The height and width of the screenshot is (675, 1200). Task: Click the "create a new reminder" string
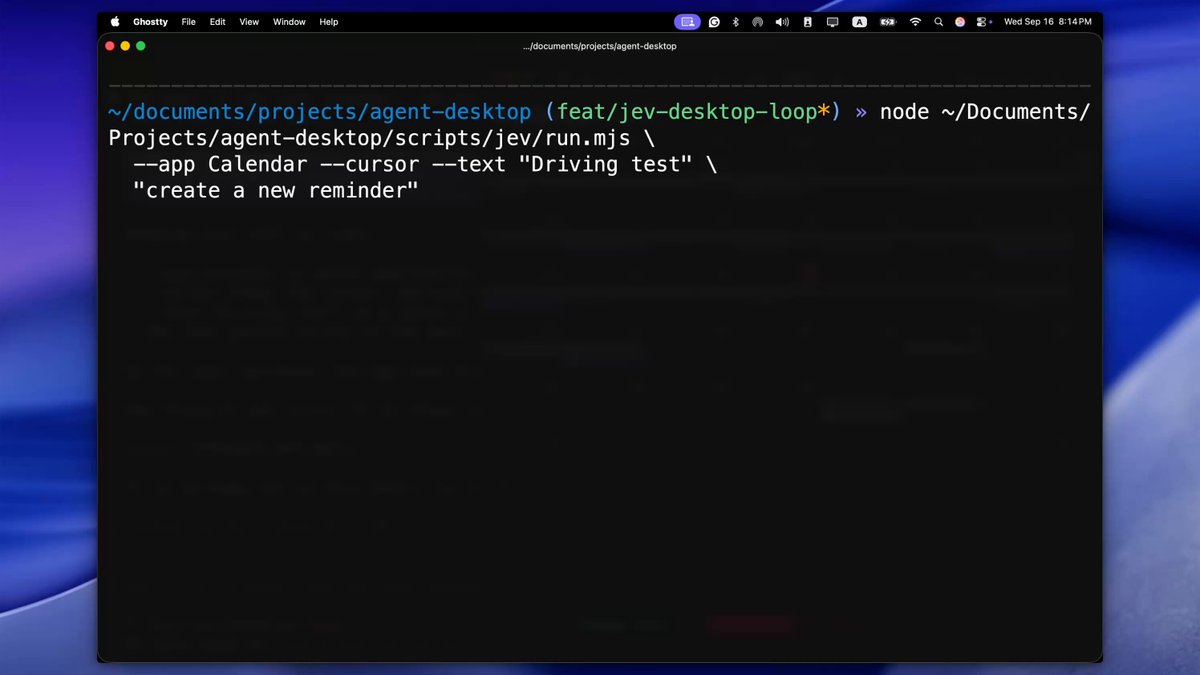(275, 190)
